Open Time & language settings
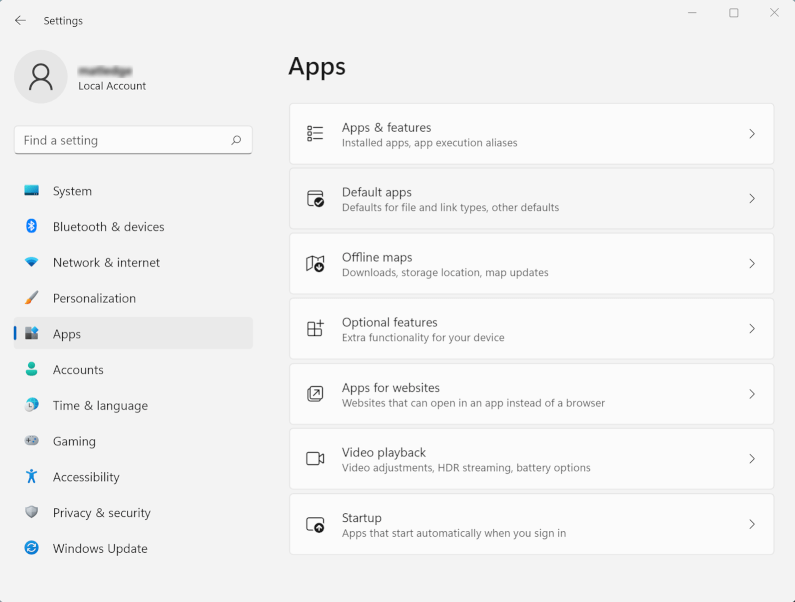Viewport: 795px width, 602px height. tap(133, 405)
